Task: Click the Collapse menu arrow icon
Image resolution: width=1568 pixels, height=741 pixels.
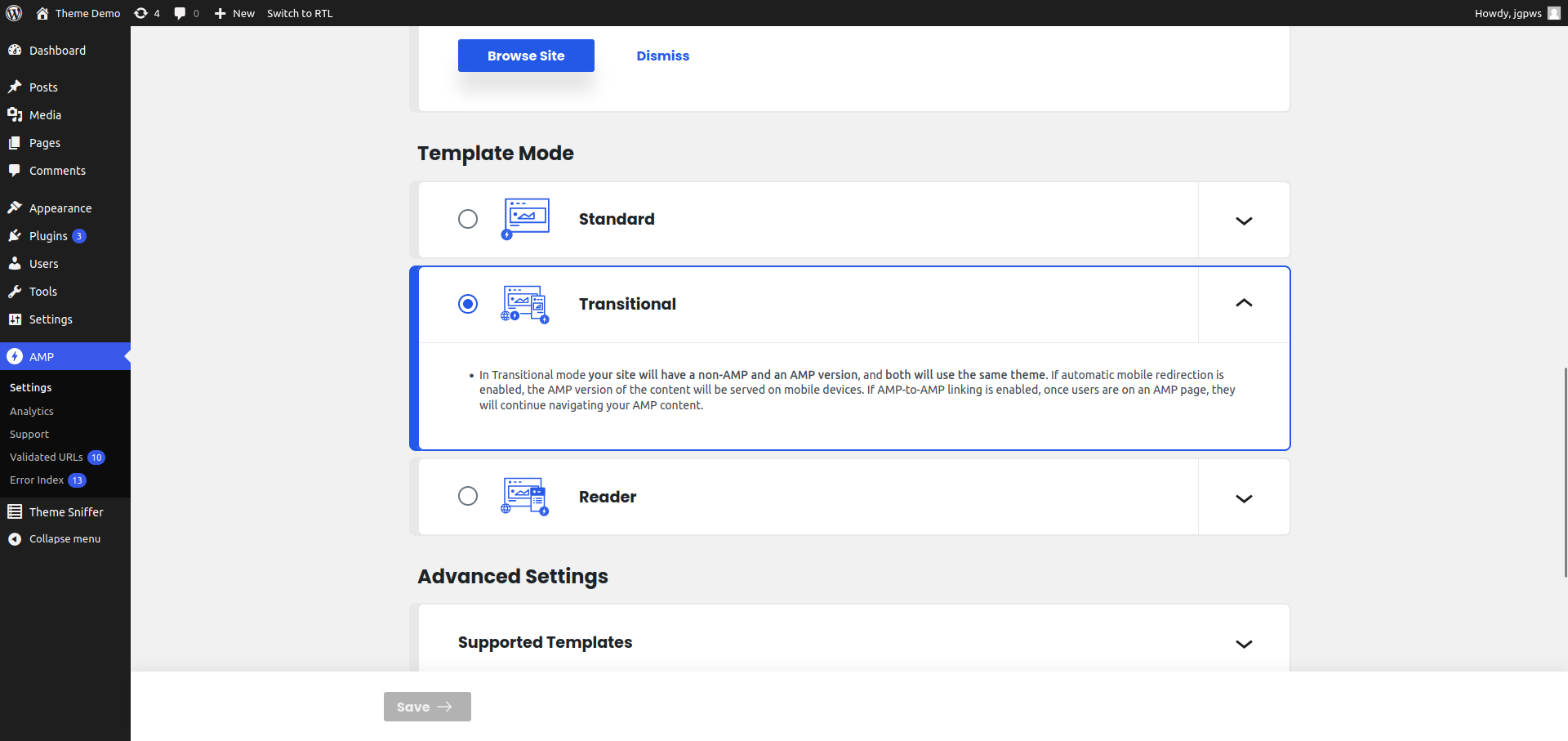Action: pyautogui.click(x=15, y=539)
